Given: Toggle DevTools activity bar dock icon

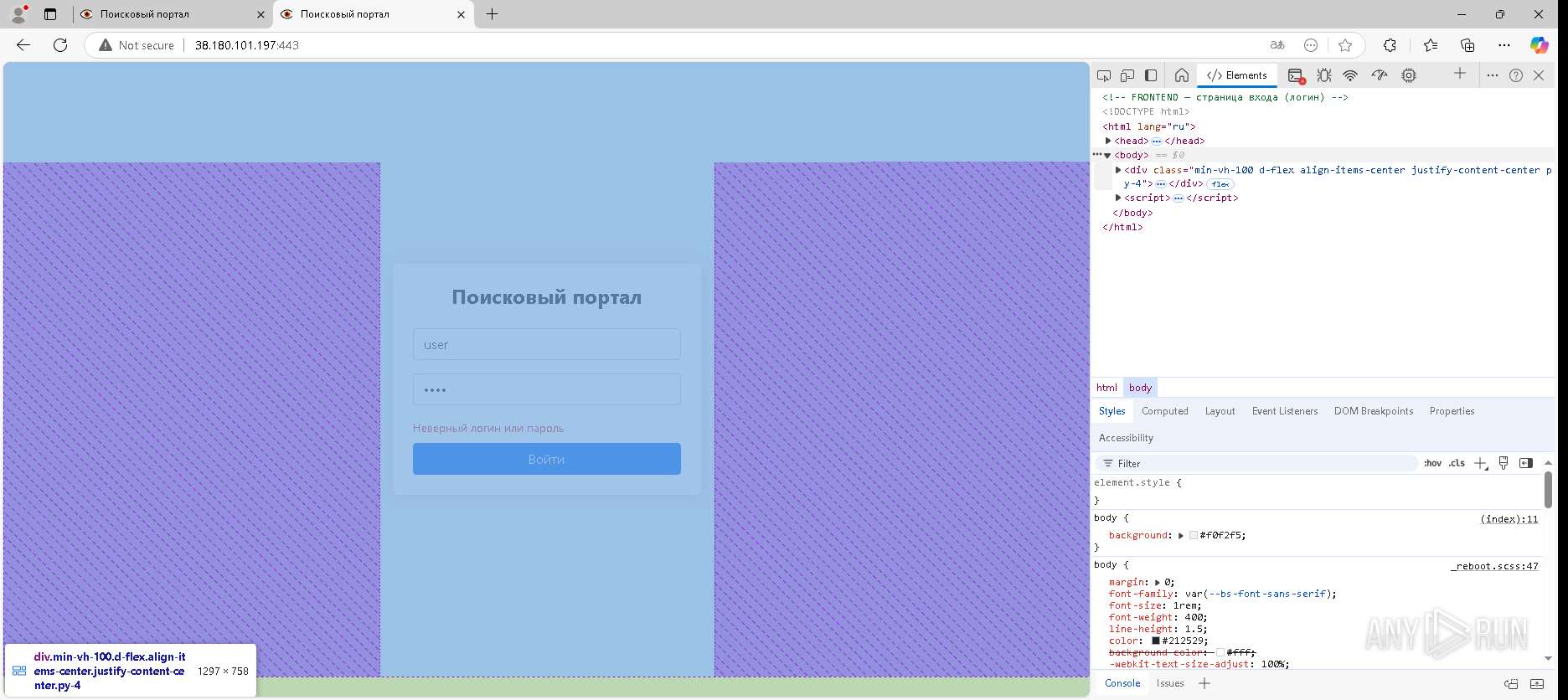Looking at the screenshot, I should click(1151, 75).
